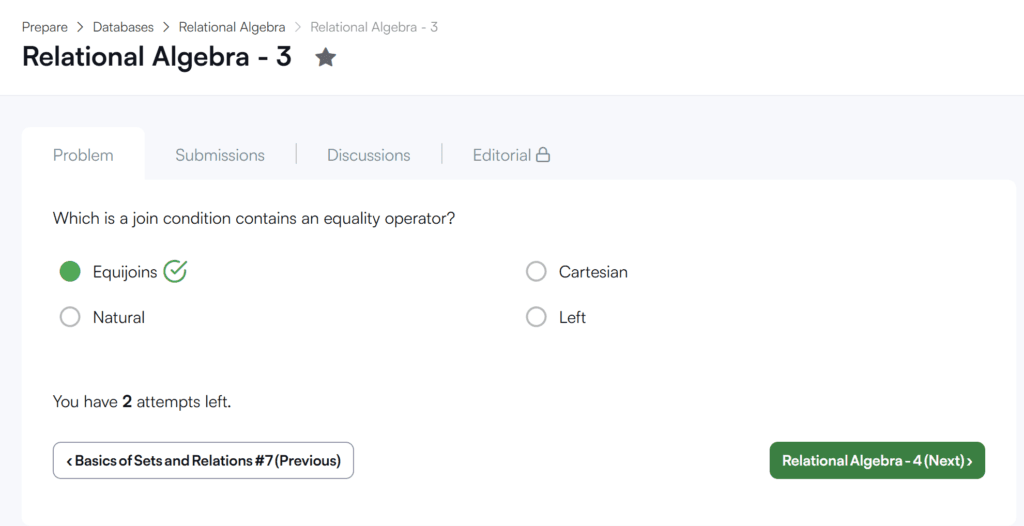The height and width of the screenshot is (526, 1024).
Task: Open the Problem tab
Action: pyautogui.click(x=83, y=155)
